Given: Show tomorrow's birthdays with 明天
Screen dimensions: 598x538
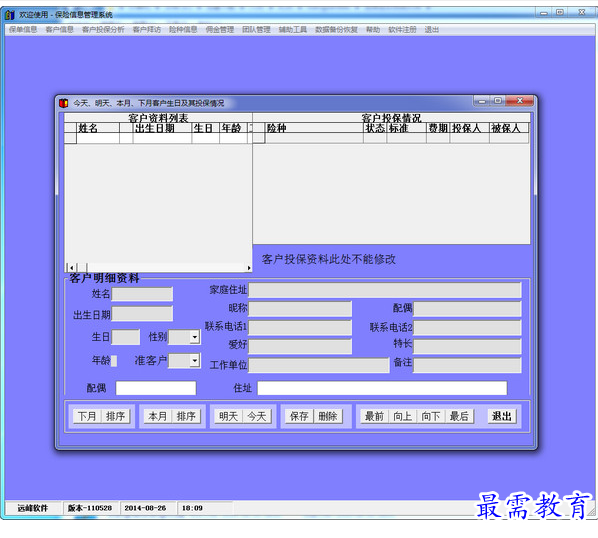Looking at the screenshot, I should pos(228,416).
